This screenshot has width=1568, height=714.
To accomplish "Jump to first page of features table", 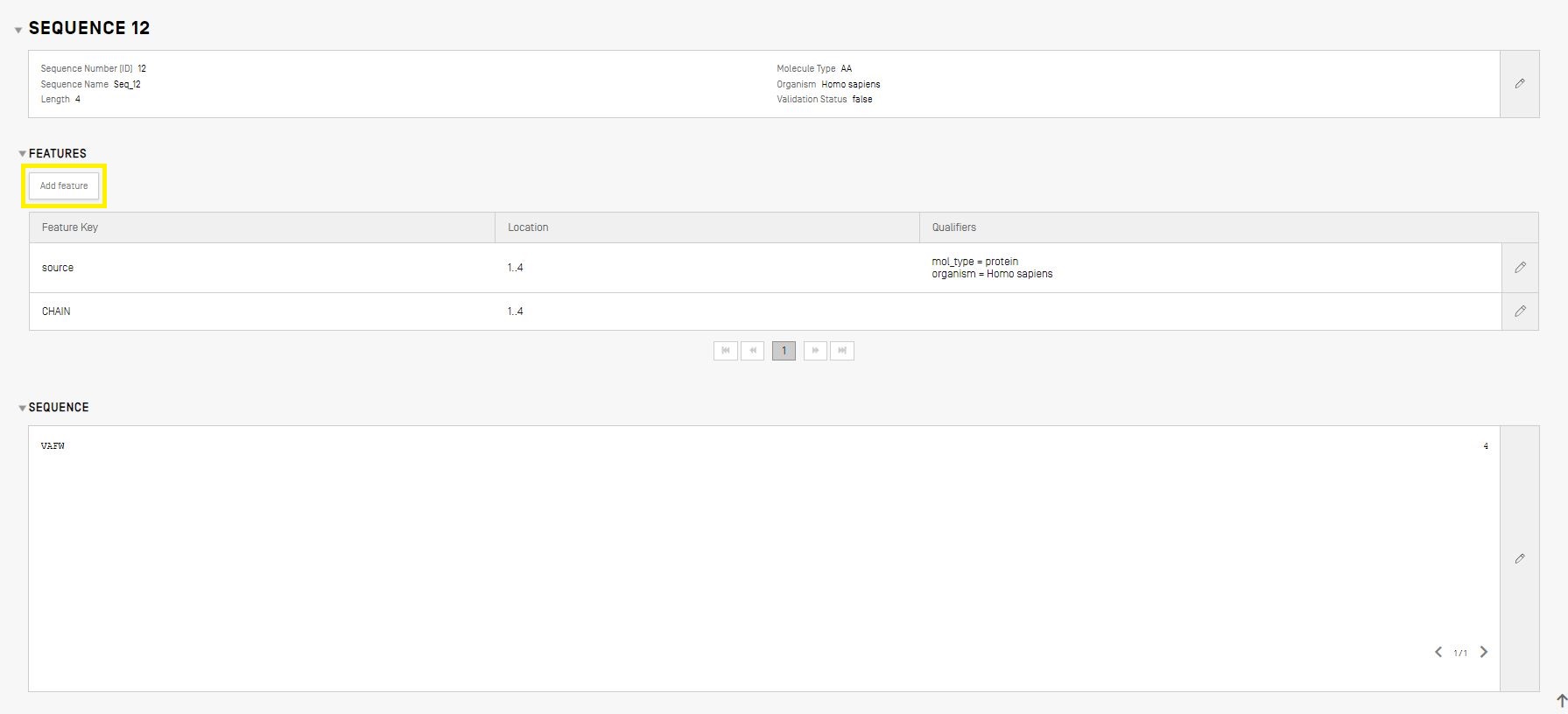I will pyautogui.click(x=725, y=351).
